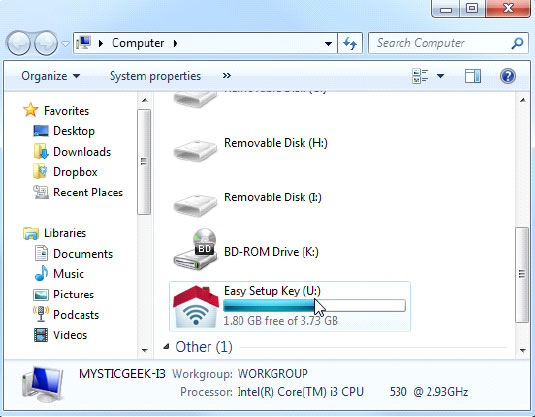
Task: Select Removable Disk (H:) drive icon
Action: tap(195, 149)
